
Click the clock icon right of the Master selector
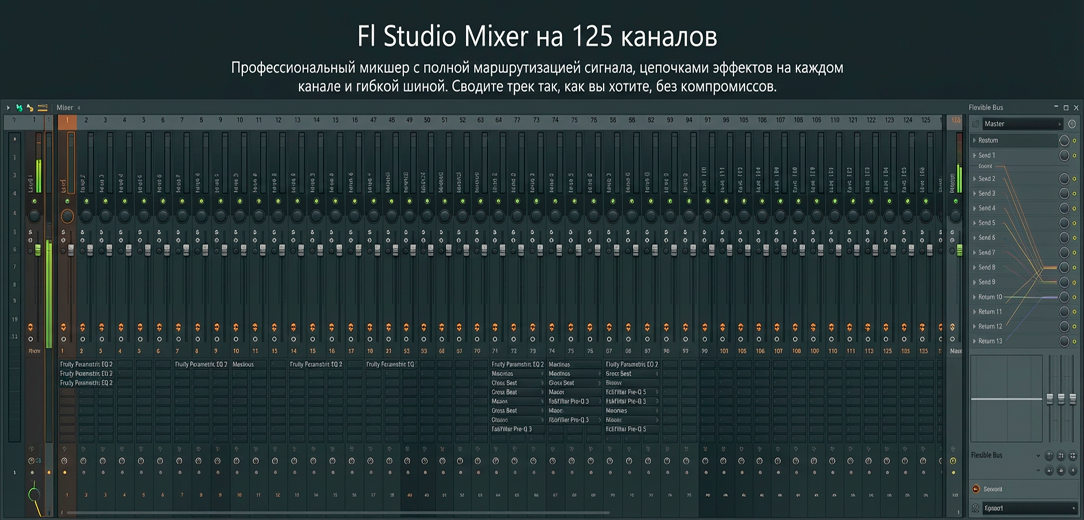point(1072,124)
